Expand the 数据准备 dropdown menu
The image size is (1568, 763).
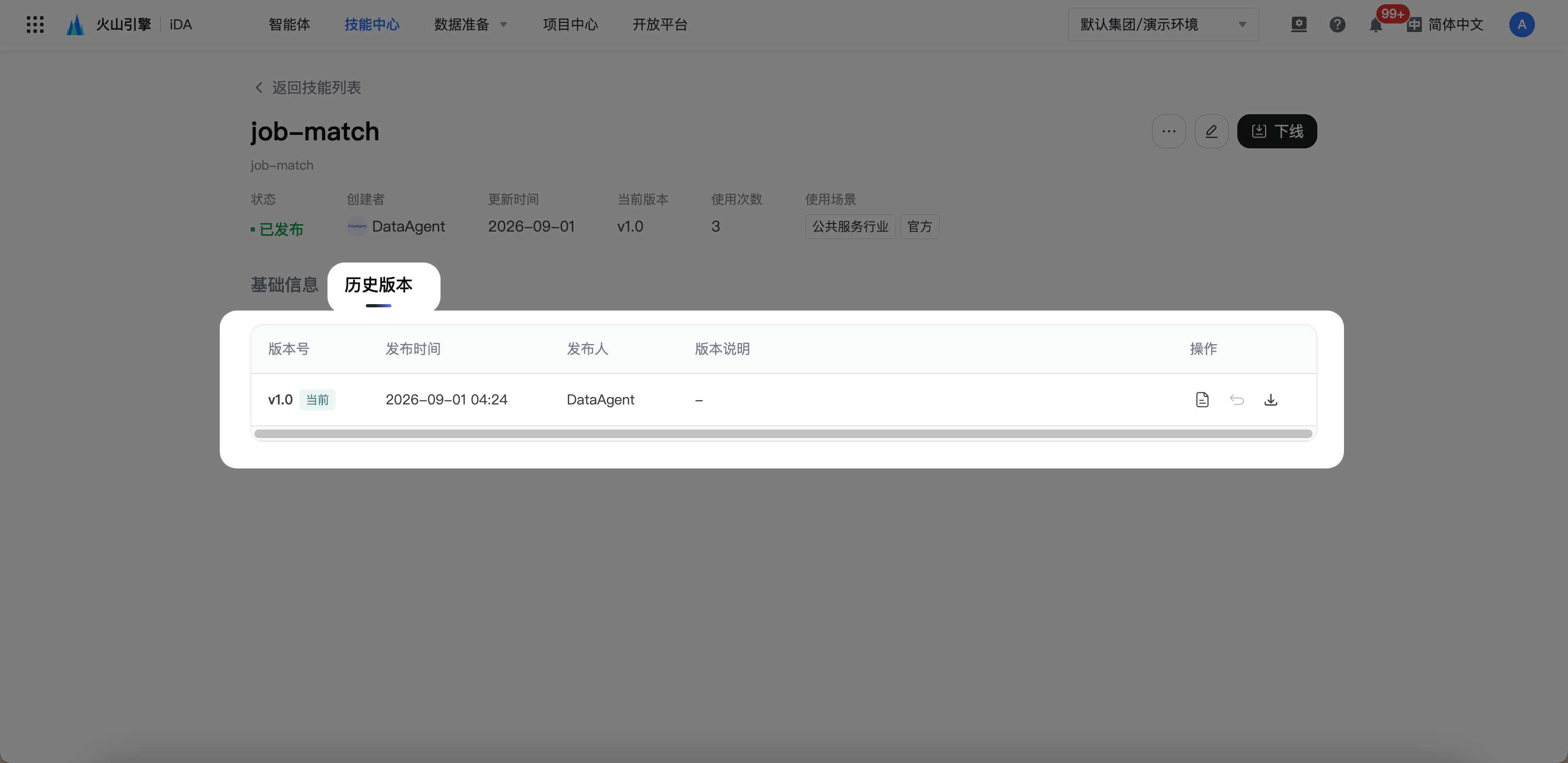tap(470, 25)
